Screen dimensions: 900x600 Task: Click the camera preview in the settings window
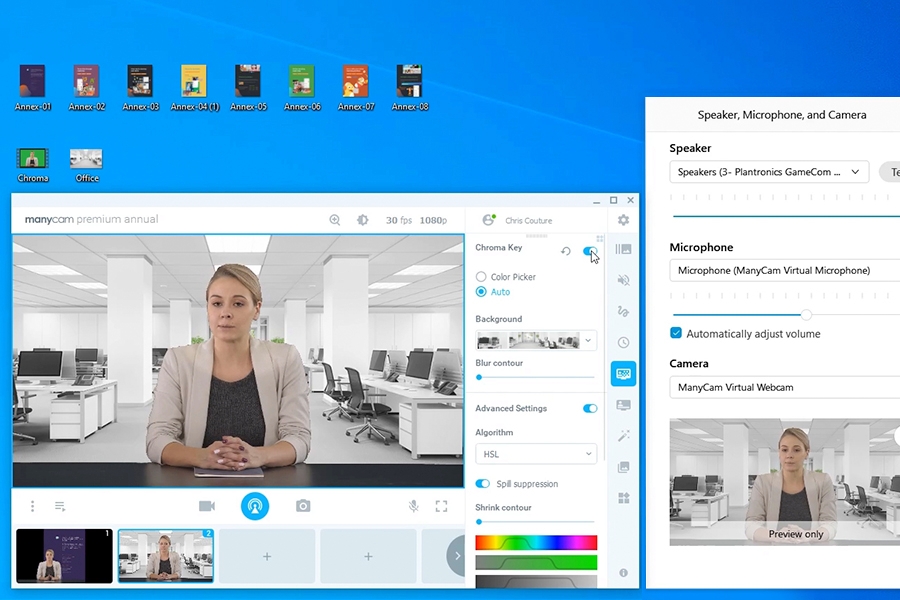[785, 482]
